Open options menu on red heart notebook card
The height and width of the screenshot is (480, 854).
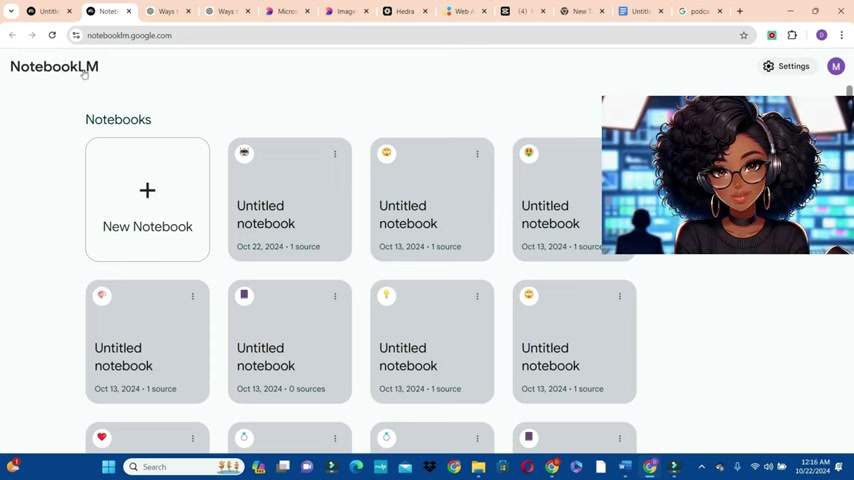pyautogui.click(x=193, y=439)
